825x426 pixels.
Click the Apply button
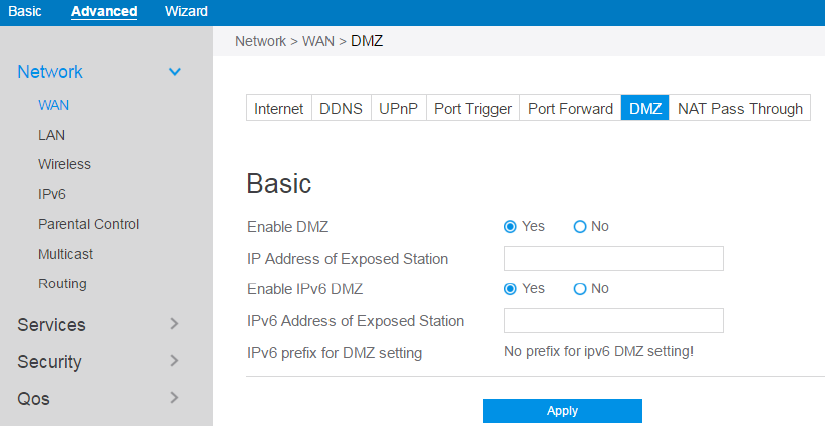pos(562,411)
